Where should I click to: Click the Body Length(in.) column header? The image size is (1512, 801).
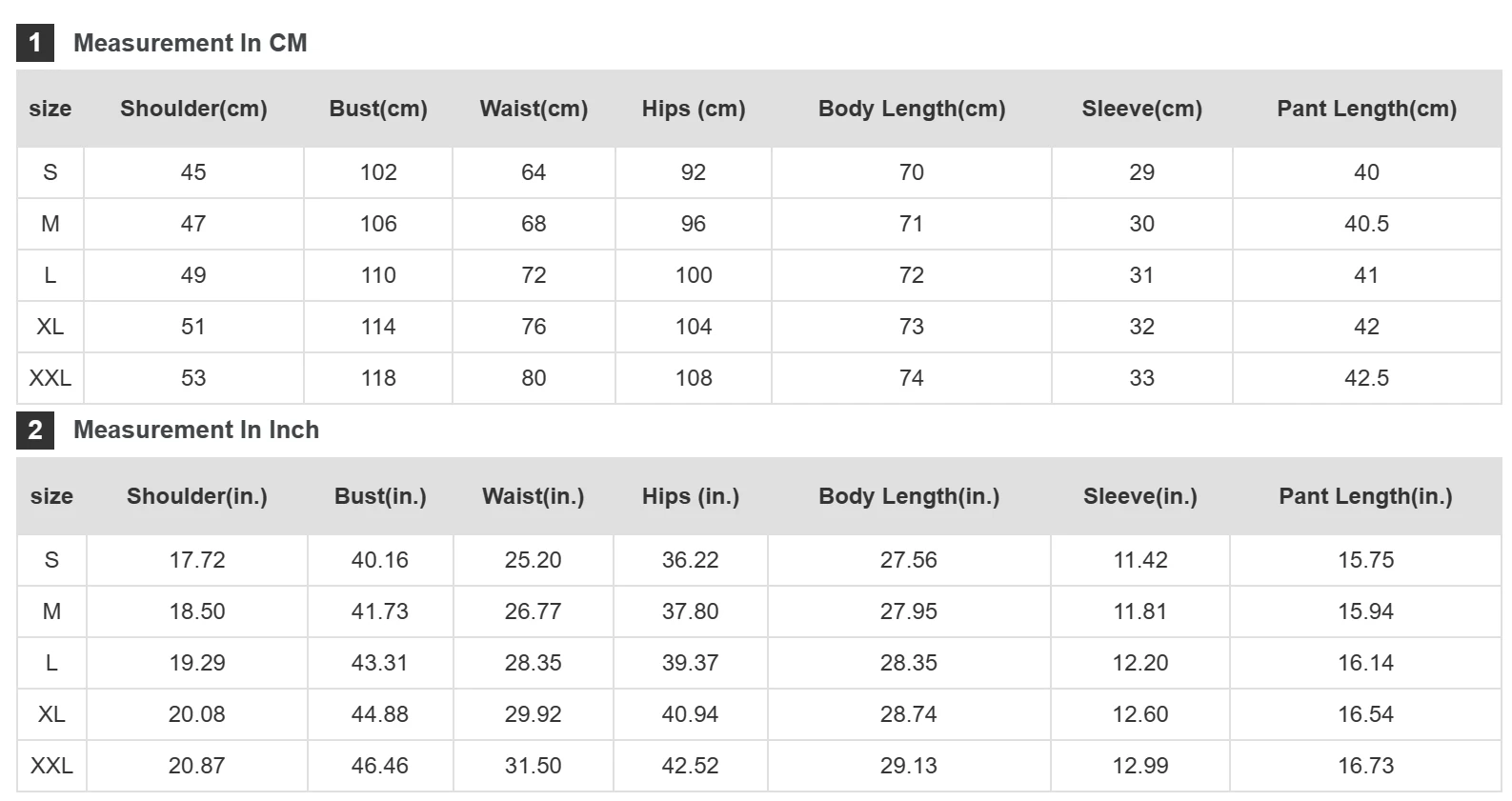909,496
